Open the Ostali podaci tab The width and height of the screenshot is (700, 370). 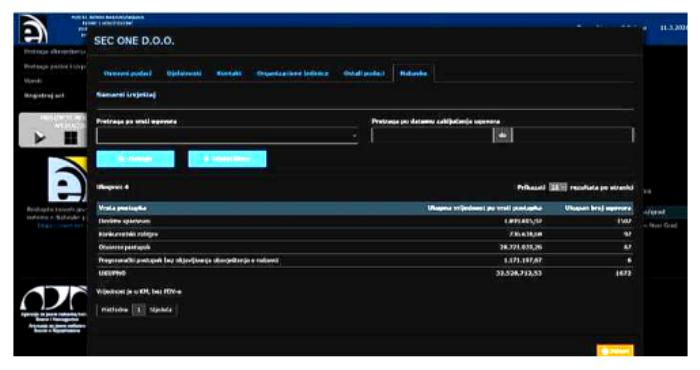[x=364, y=73]
